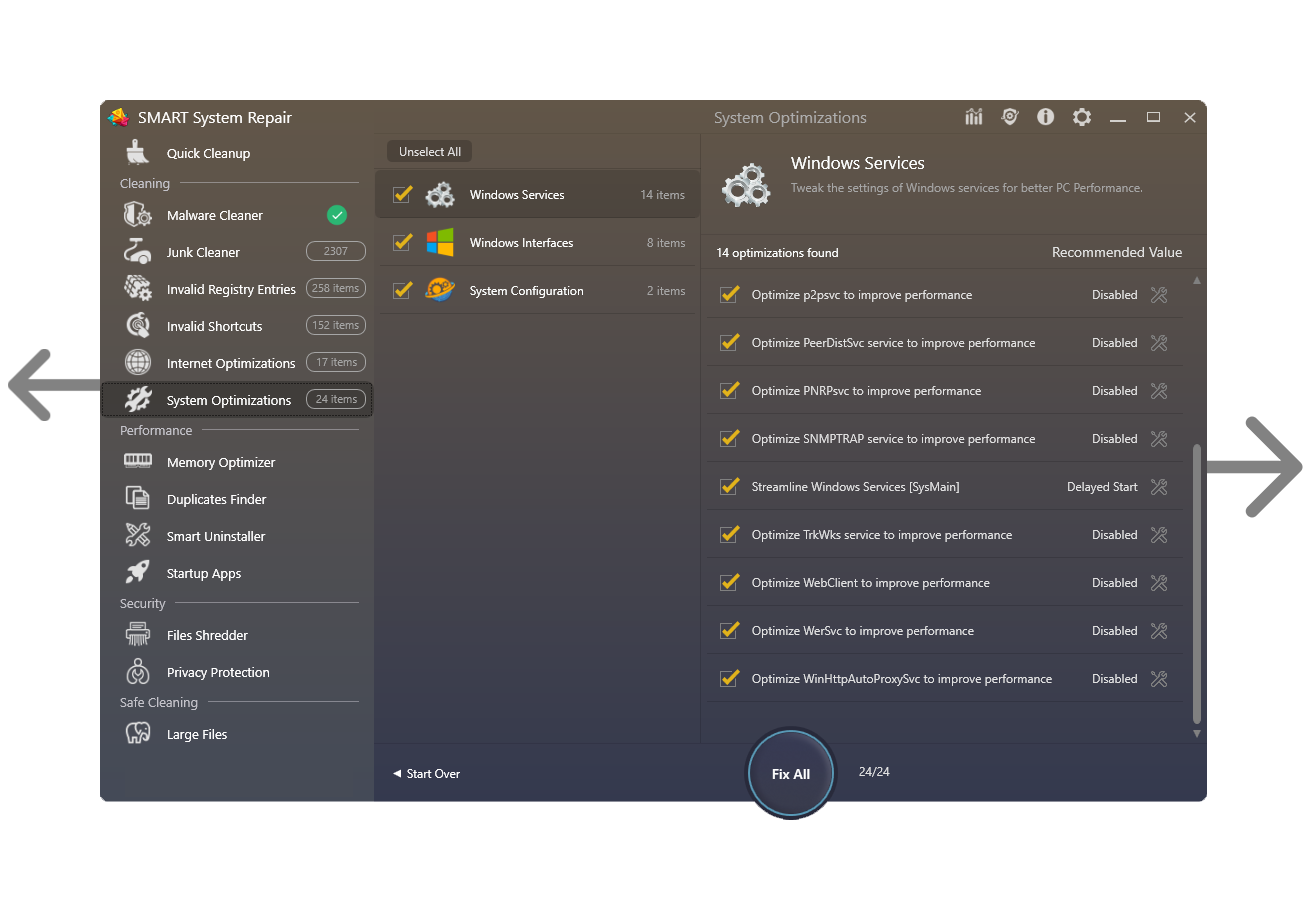This screenshot has height=920, width=1307.
Task: Click the wrench icon for WebClient row
Action: 1159,583
